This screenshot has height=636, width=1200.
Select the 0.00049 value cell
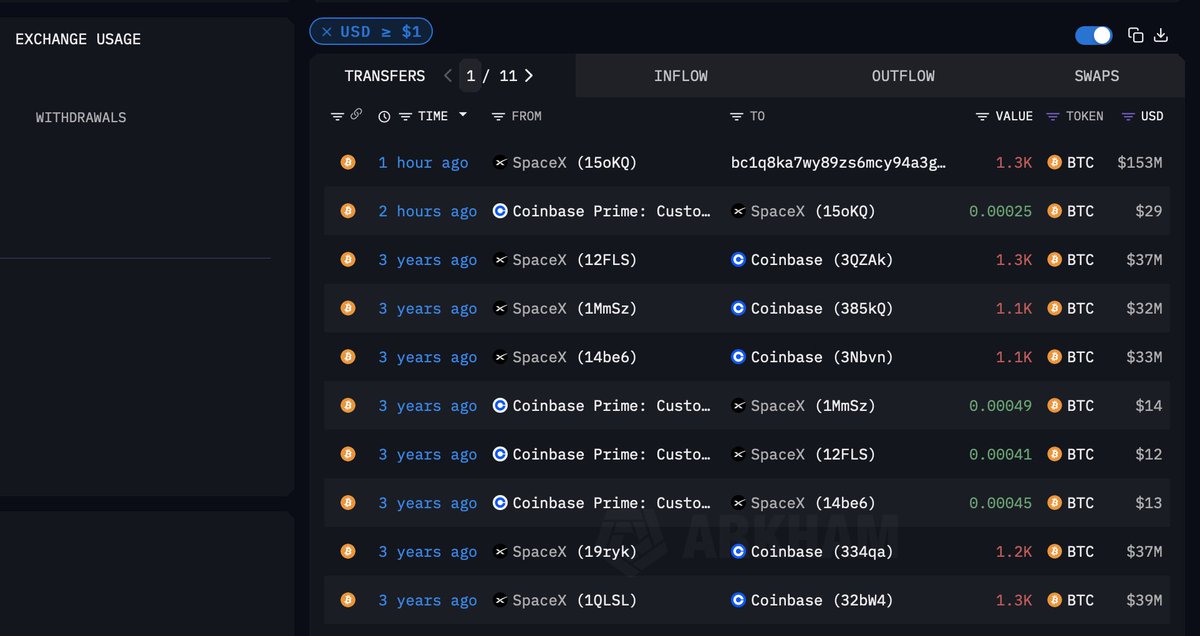coord(1000,406)
